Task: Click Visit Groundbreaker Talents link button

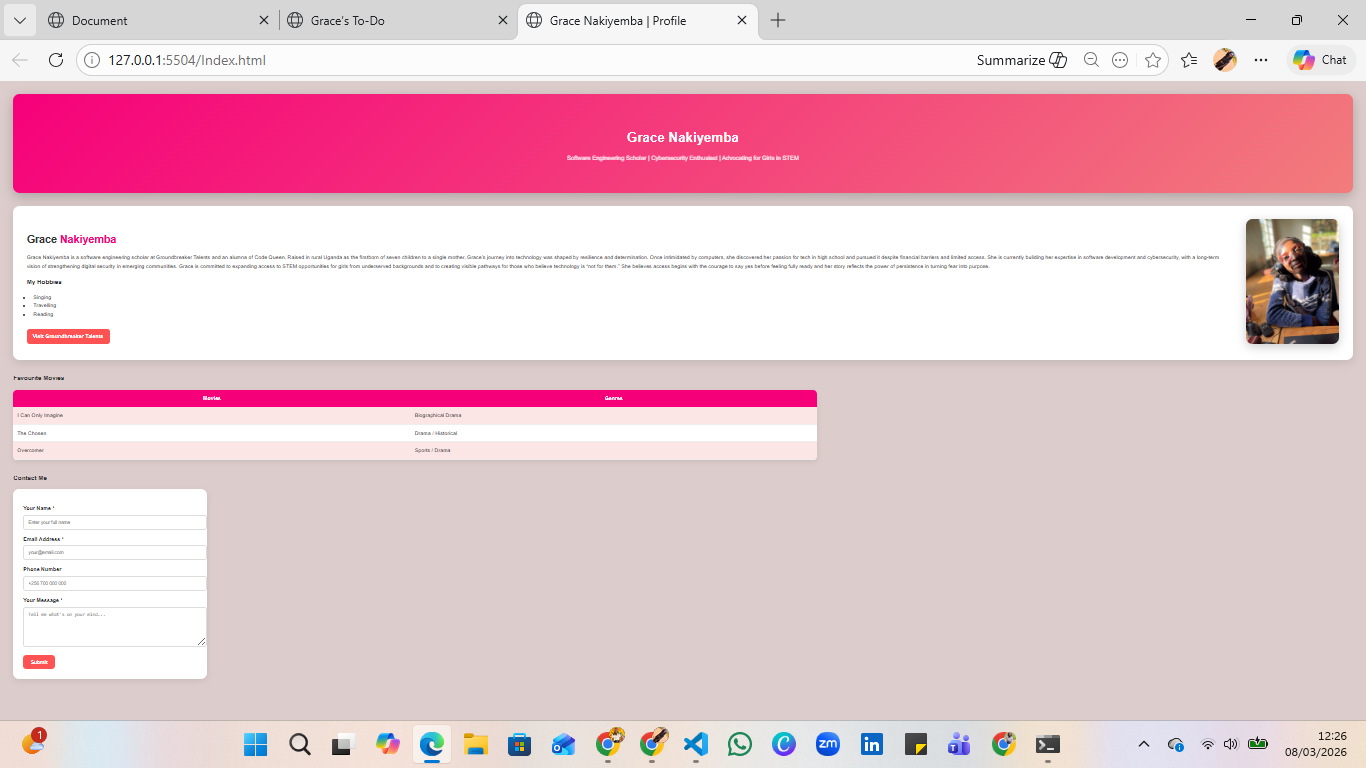Action: (68, 336)
